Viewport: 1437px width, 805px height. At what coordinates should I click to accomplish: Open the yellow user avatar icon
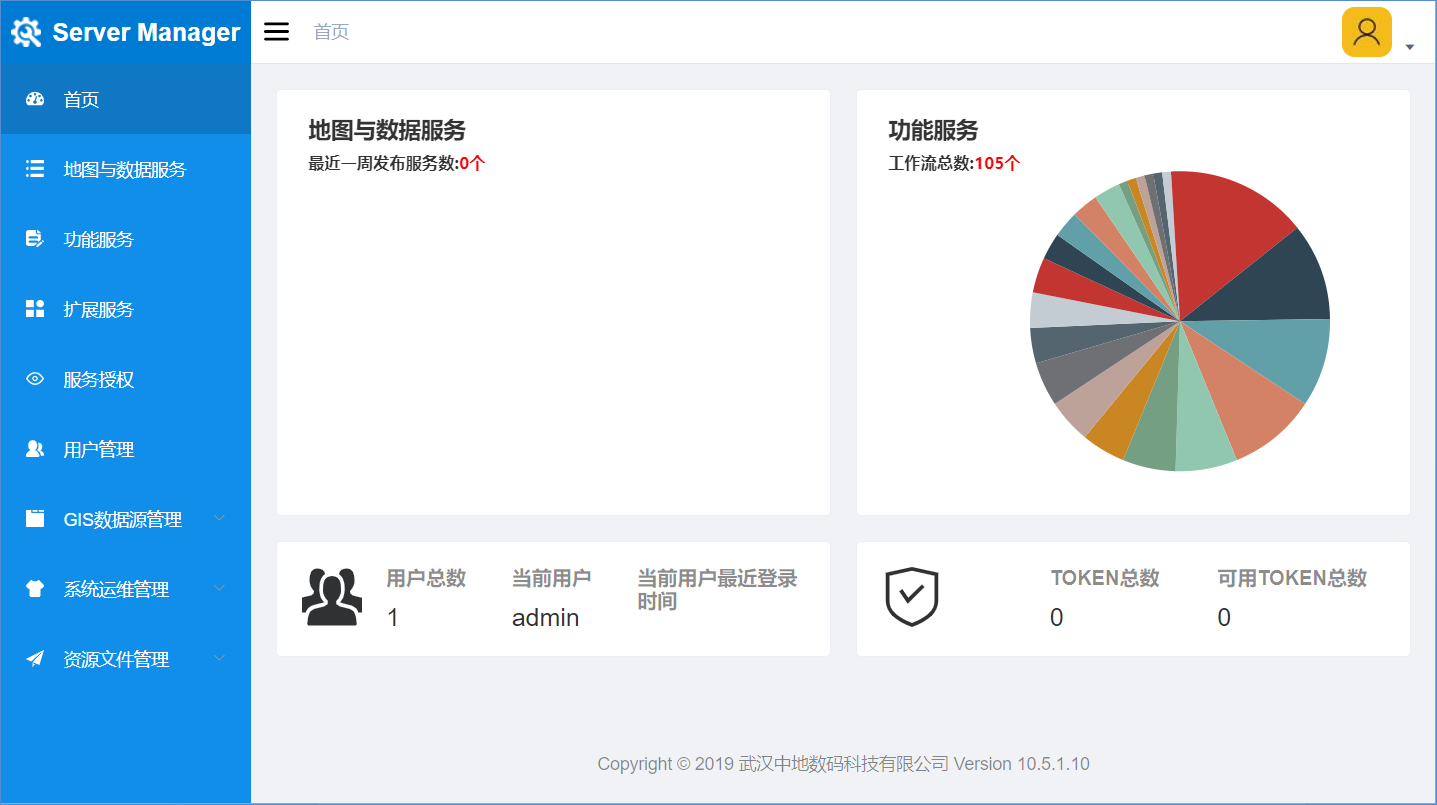point(1366,32)
